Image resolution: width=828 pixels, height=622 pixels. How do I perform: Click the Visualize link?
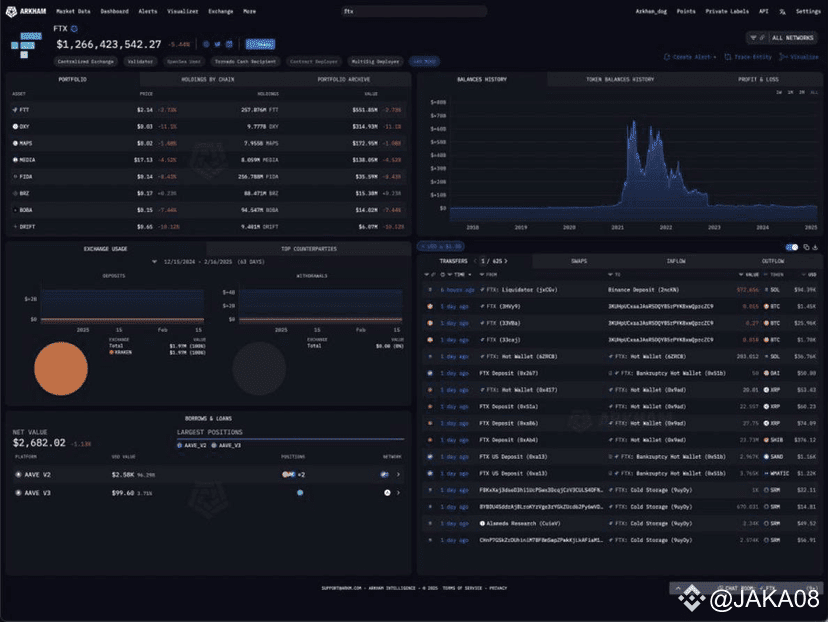(x=799, y=57)
